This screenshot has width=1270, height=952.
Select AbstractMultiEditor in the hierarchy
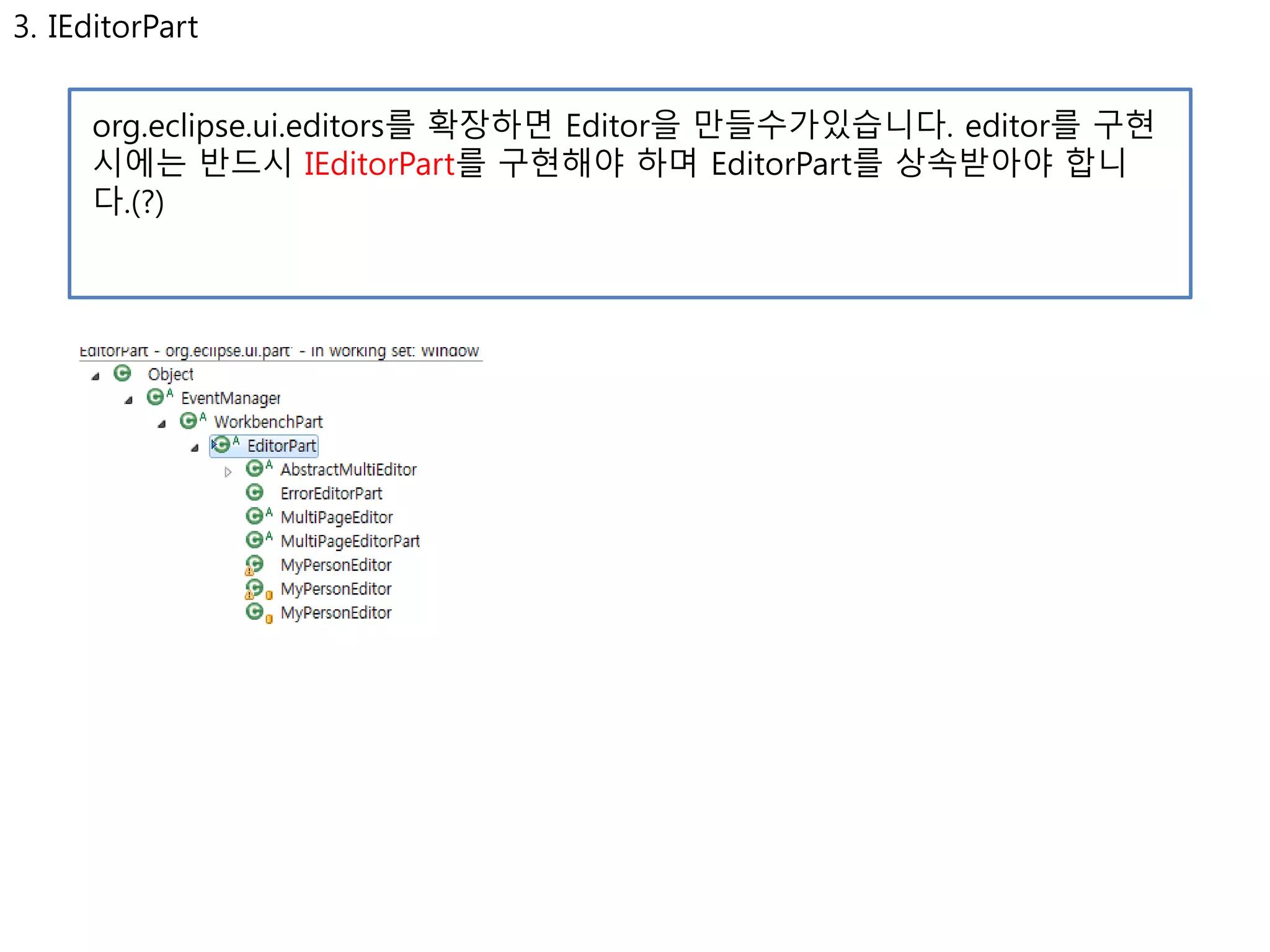[x=349, y=470]
